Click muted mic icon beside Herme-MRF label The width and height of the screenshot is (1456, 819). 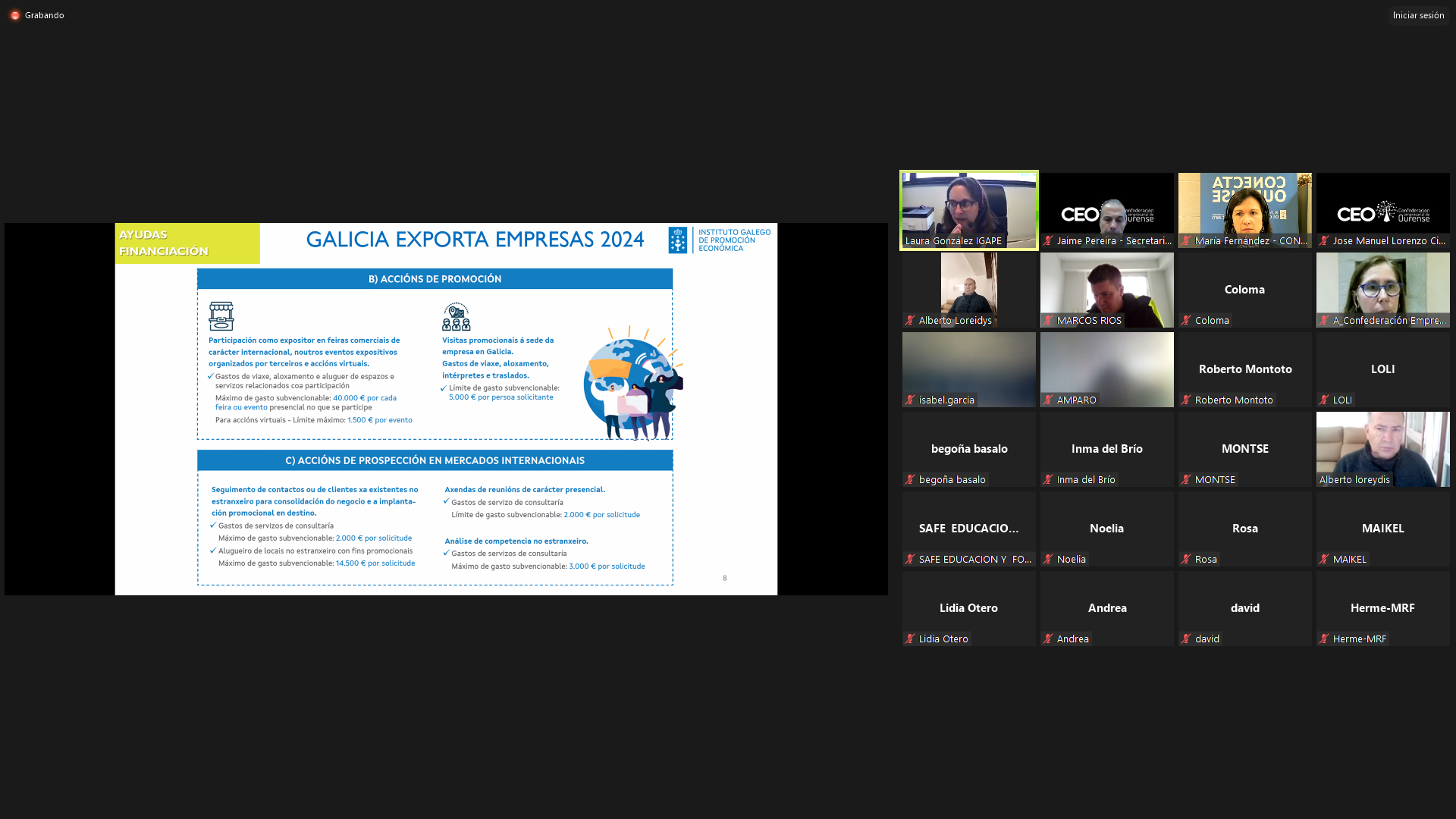coord(1324,639)
